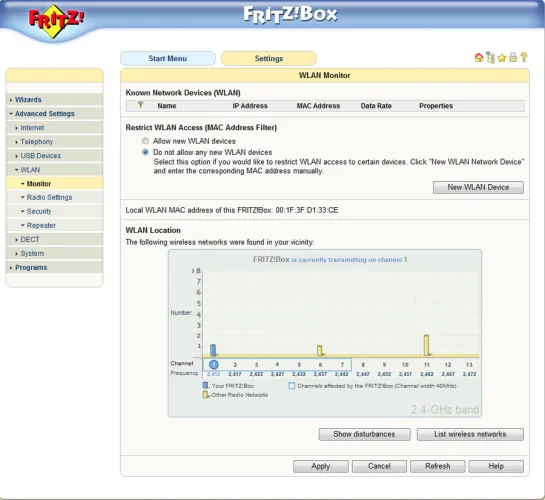Click the Data Rate column header
This screenshot has width=545, height=500.
click(376, 106)
